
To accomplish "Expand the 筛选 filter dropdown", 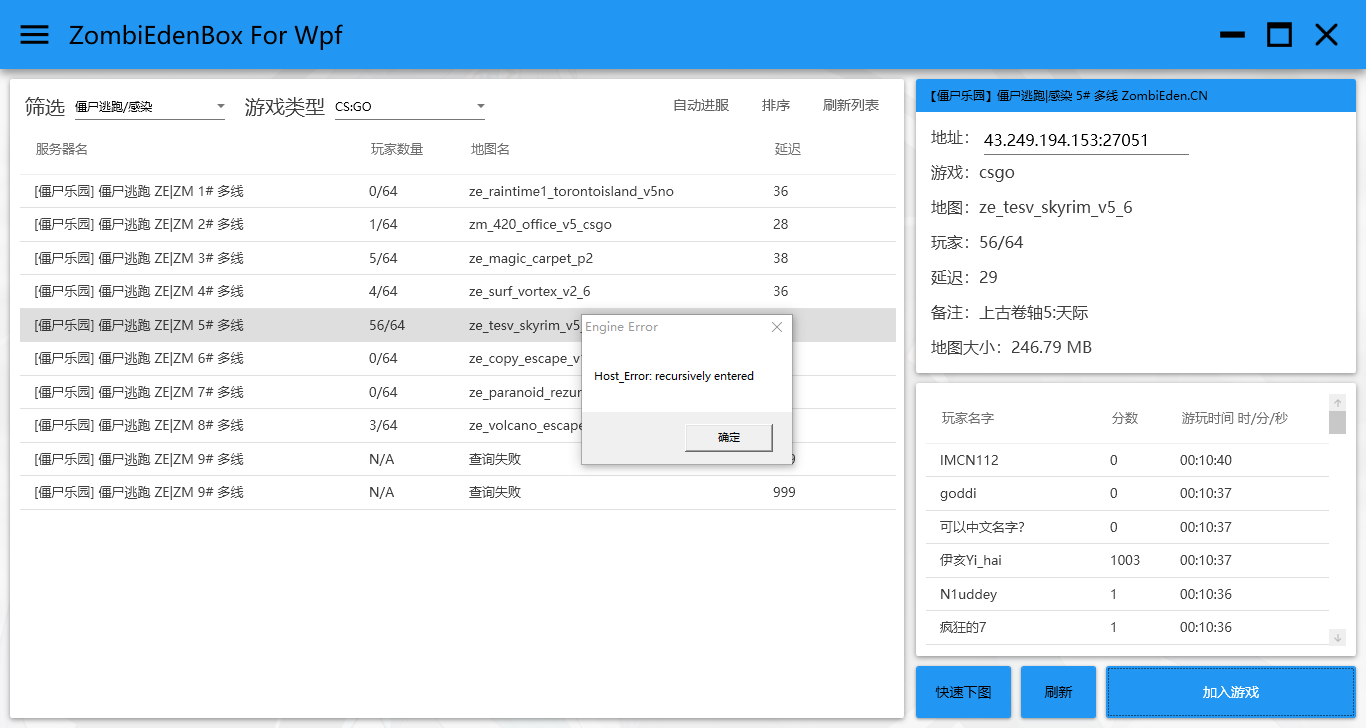I will pyautogui.click(x=150, y=107).
